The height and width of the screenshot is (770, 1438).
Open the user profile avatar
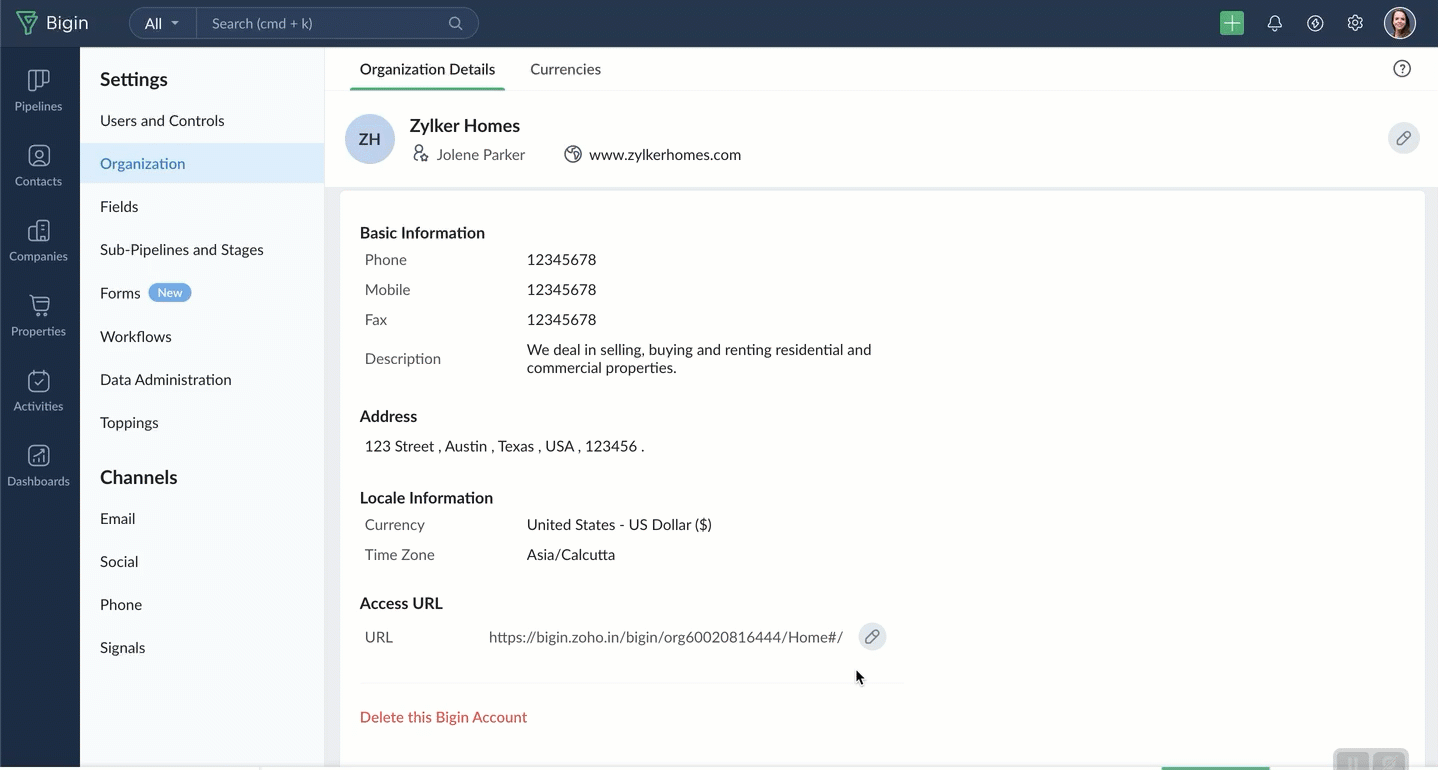tap(1400, 23)
